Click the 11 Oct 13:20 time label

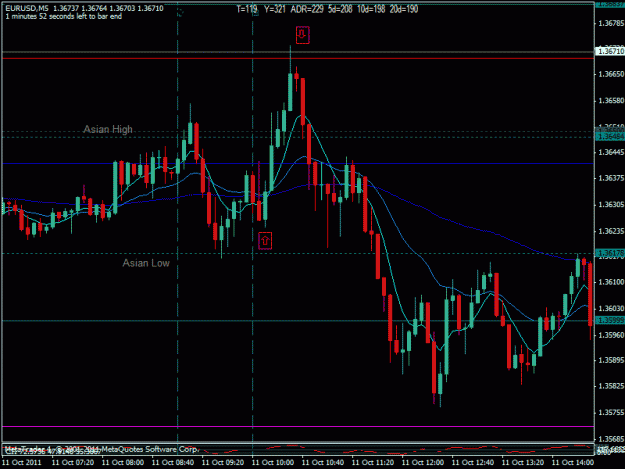[x=523, y=463]
